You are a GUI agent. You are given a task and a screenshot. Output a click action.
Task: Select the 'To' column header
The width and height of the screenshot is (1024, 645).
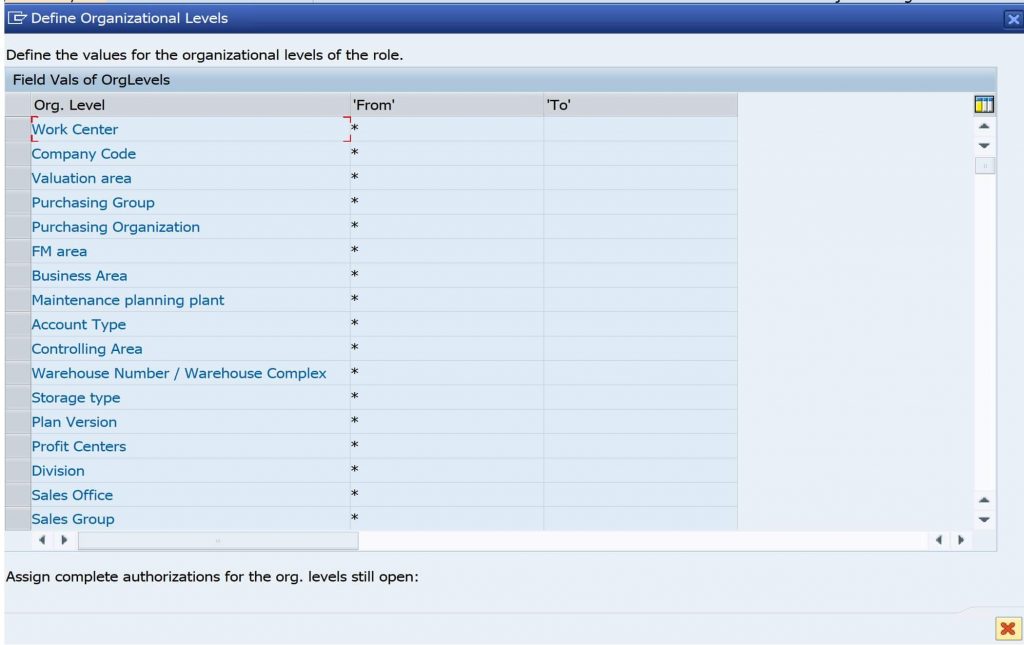641,104
